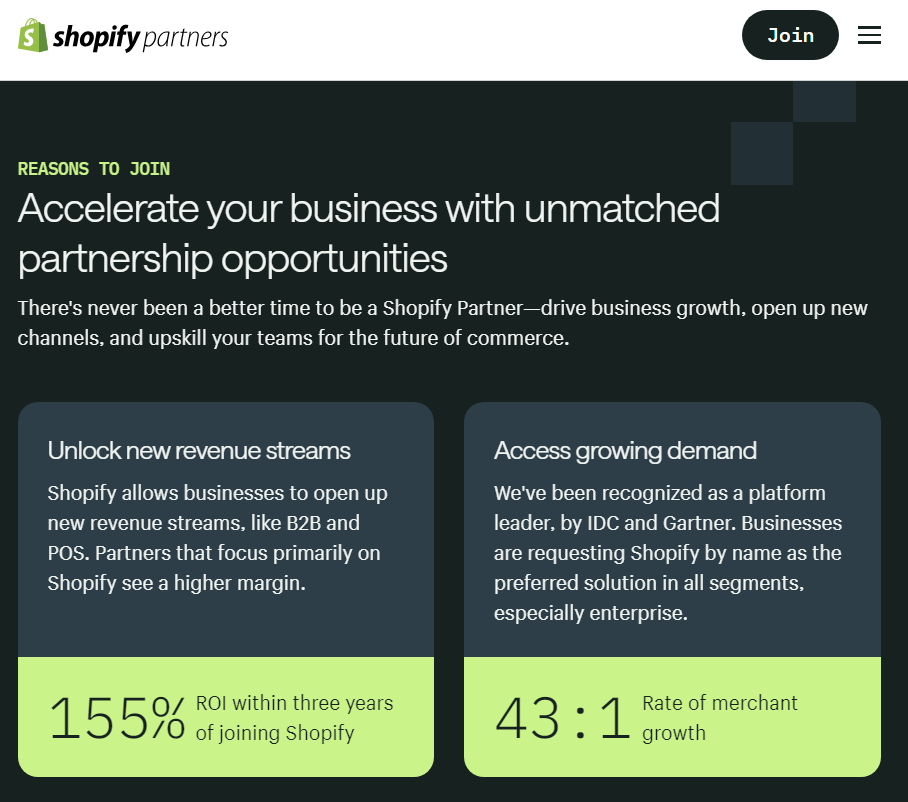Click the B2B and POS description text
Screen dimensions: 908x802
pyautogui.click(x=217, y=537)
